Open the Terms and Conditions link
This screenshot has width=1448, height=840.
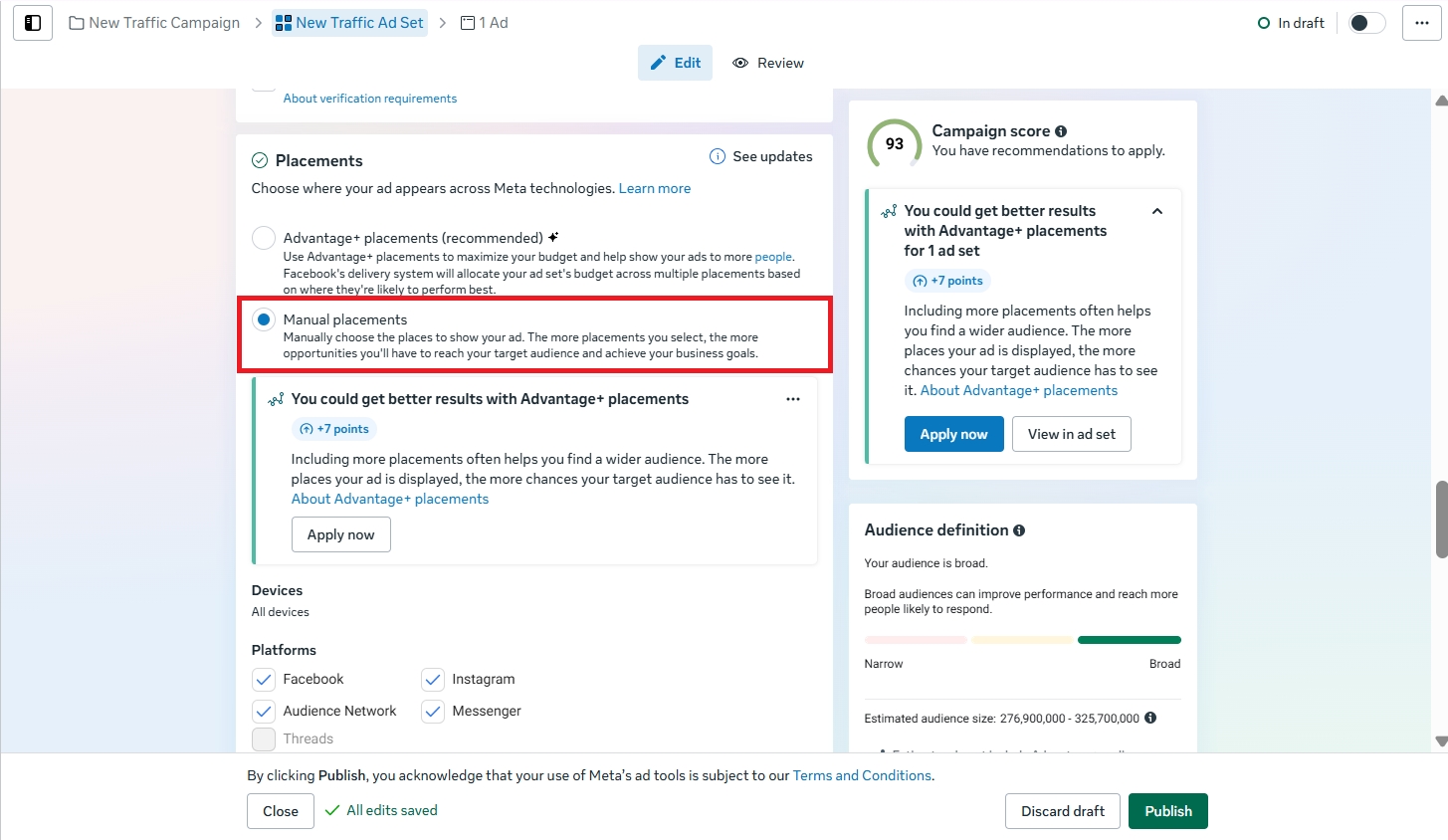(862, 775)
